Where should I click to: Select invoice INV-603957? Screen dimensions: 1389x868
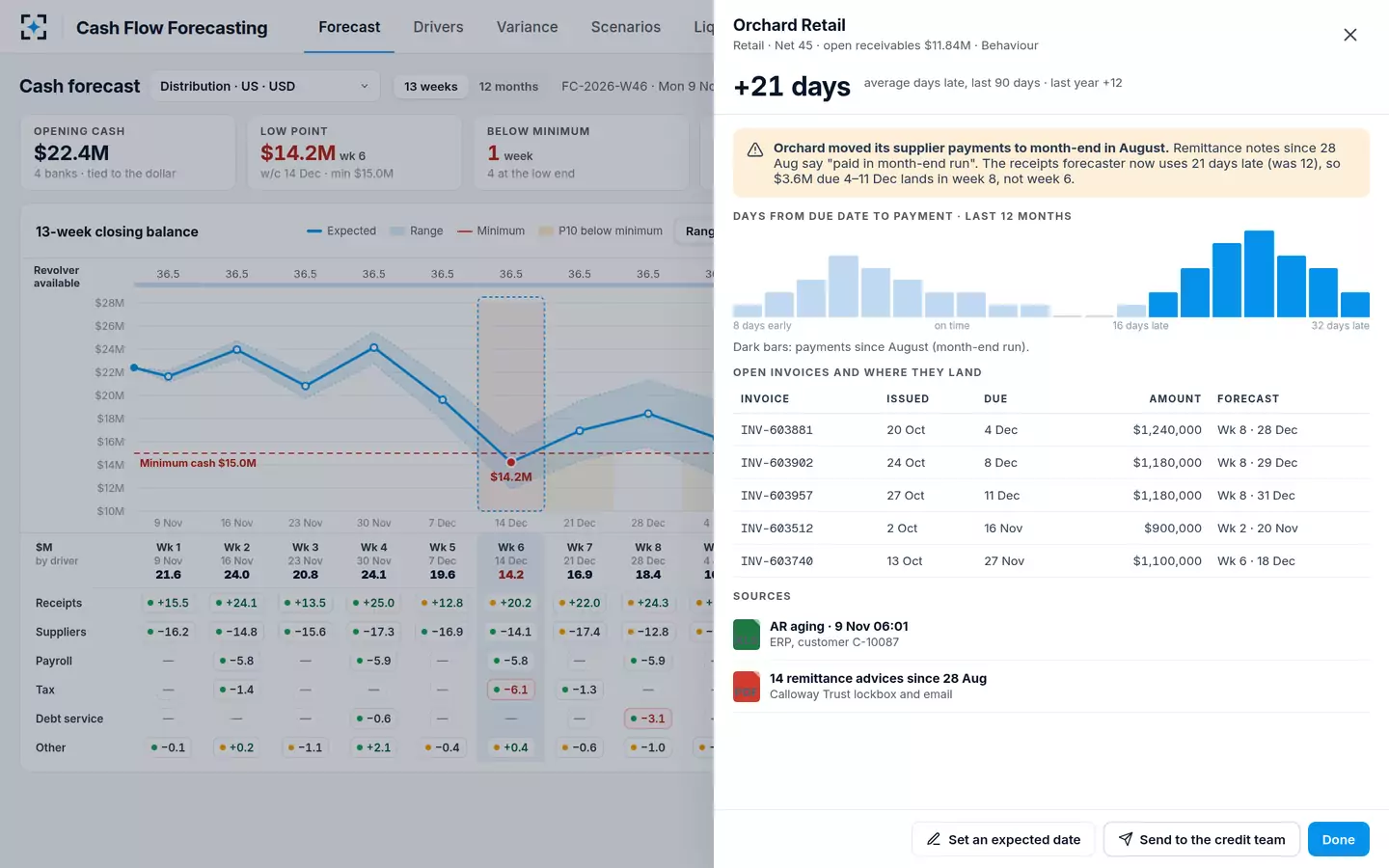point(1051,496)
